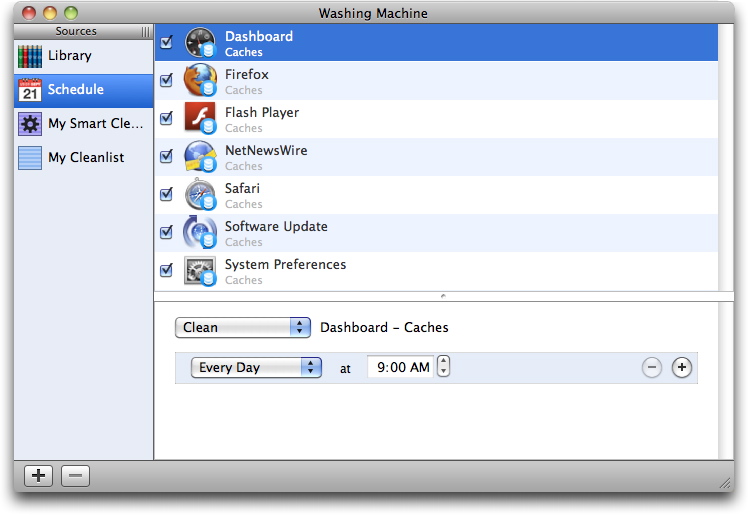Remove the schedule rule with round minus
Viewport: 748px width, 515px height.
tap(652, 368)
